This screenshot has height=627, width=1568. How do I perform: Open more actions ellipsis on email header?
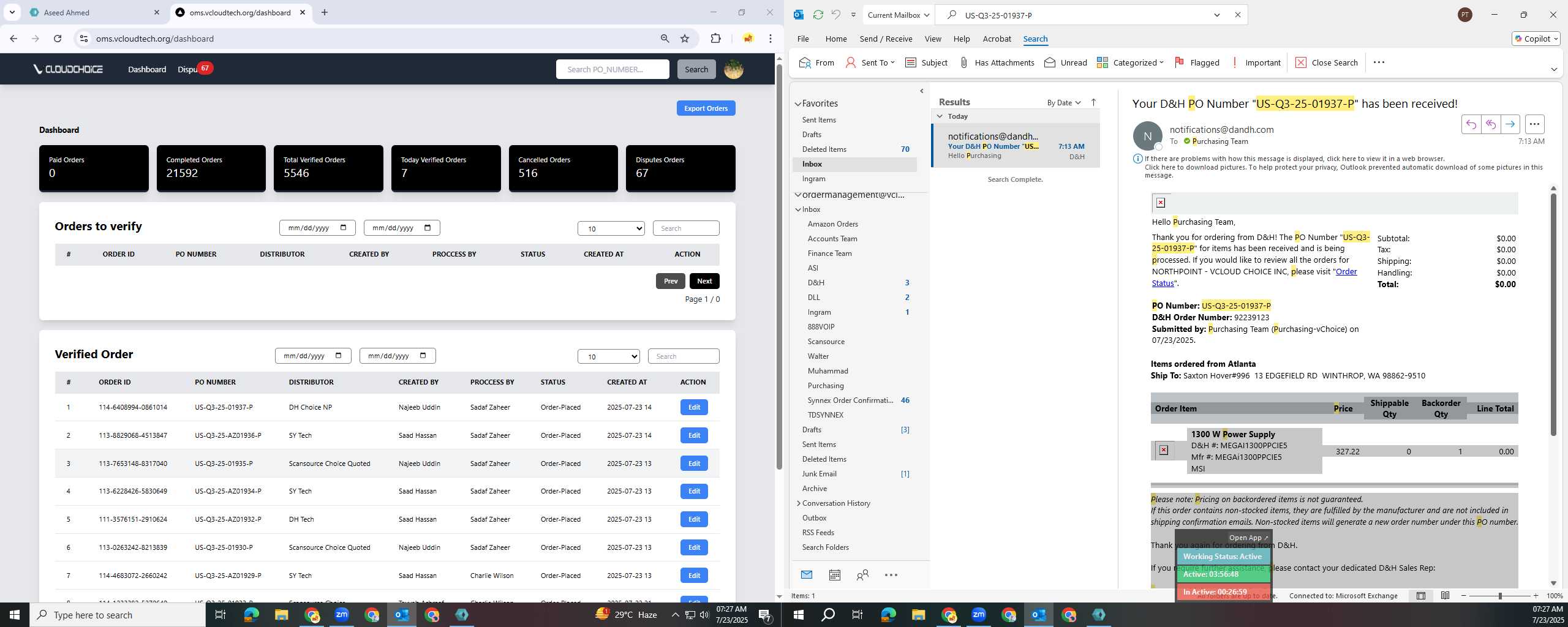point(1534,124)
